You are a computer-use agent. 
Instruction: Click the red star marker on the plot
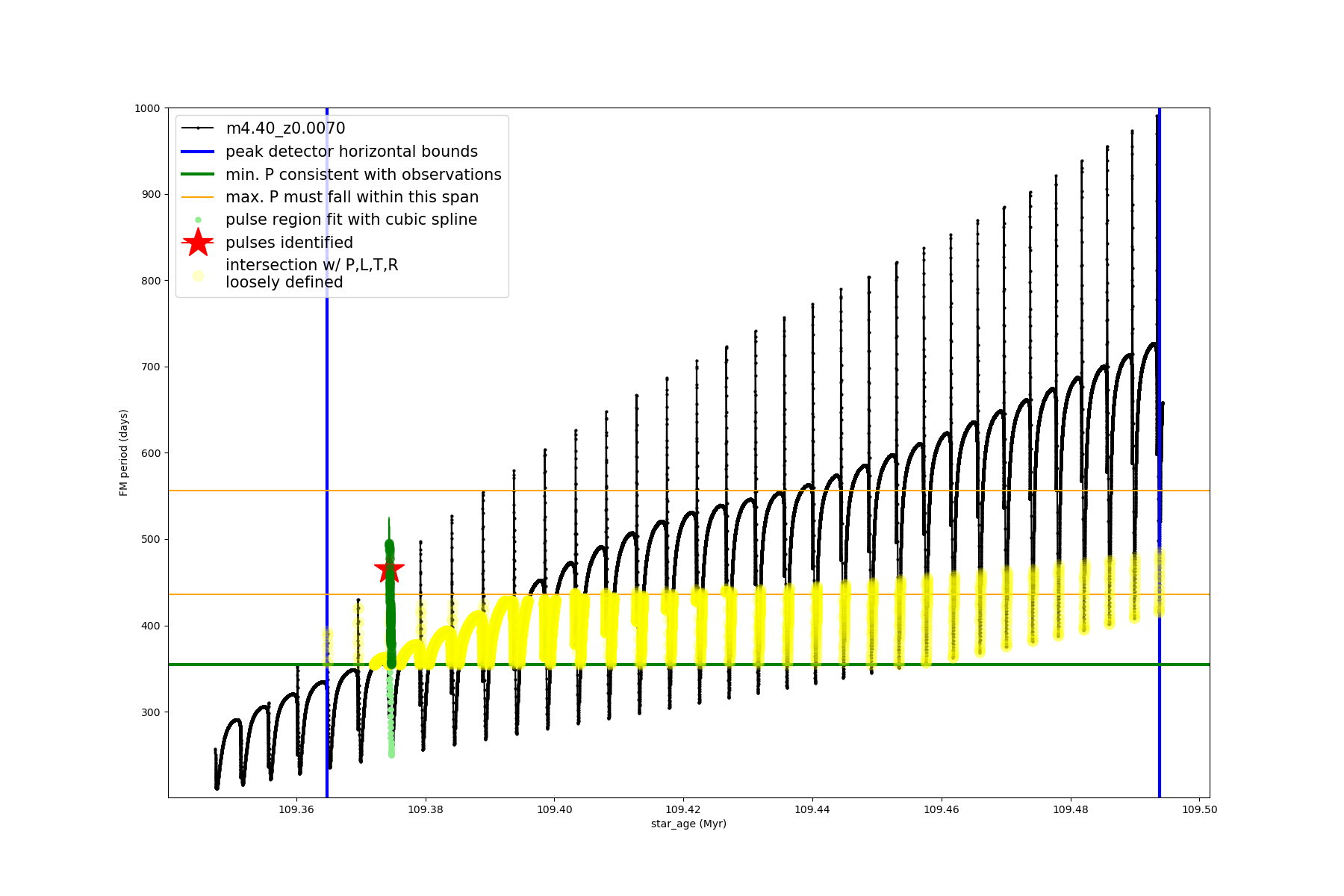[x=389, y=570]
